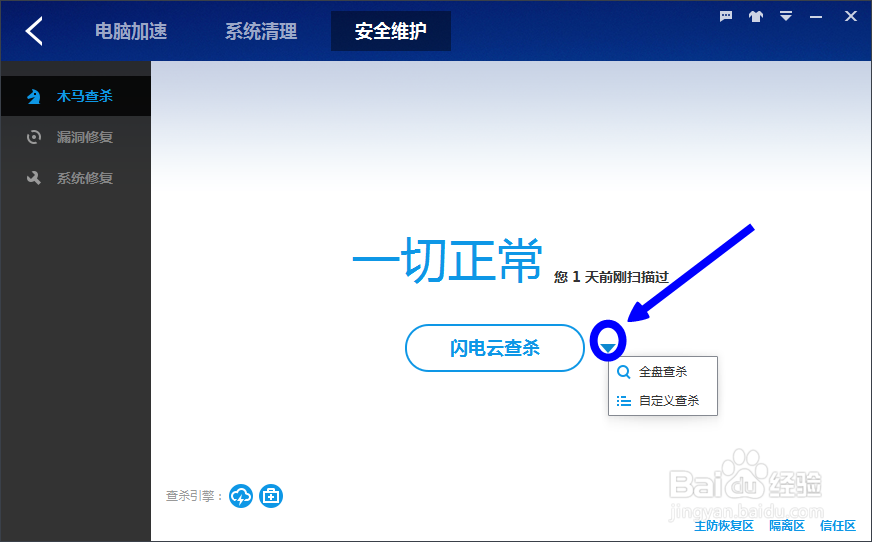Select 漏洞修复 in the sidebar
872x542 pixels.
(x=76, y=137)
